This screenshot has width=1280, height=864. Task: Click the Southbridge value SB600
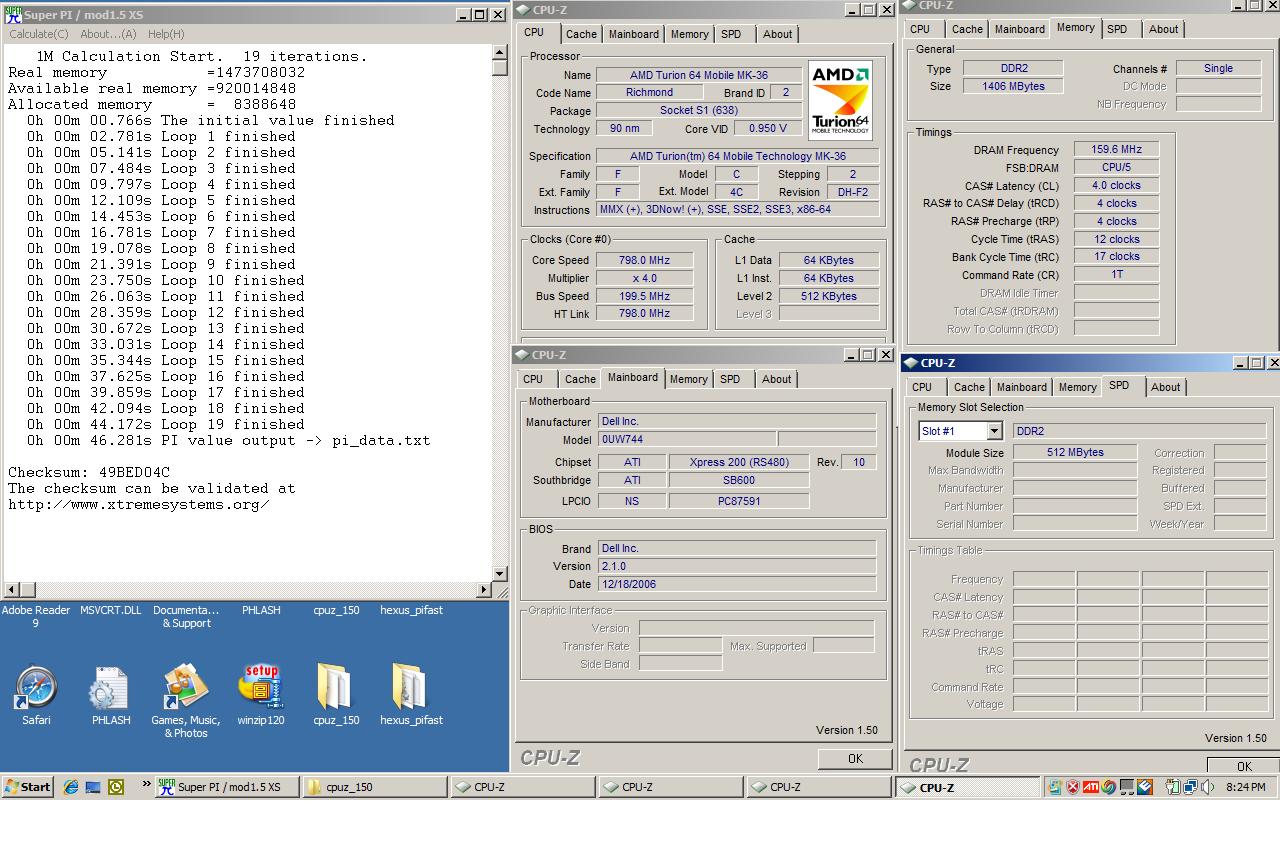(x=739, y=480)
